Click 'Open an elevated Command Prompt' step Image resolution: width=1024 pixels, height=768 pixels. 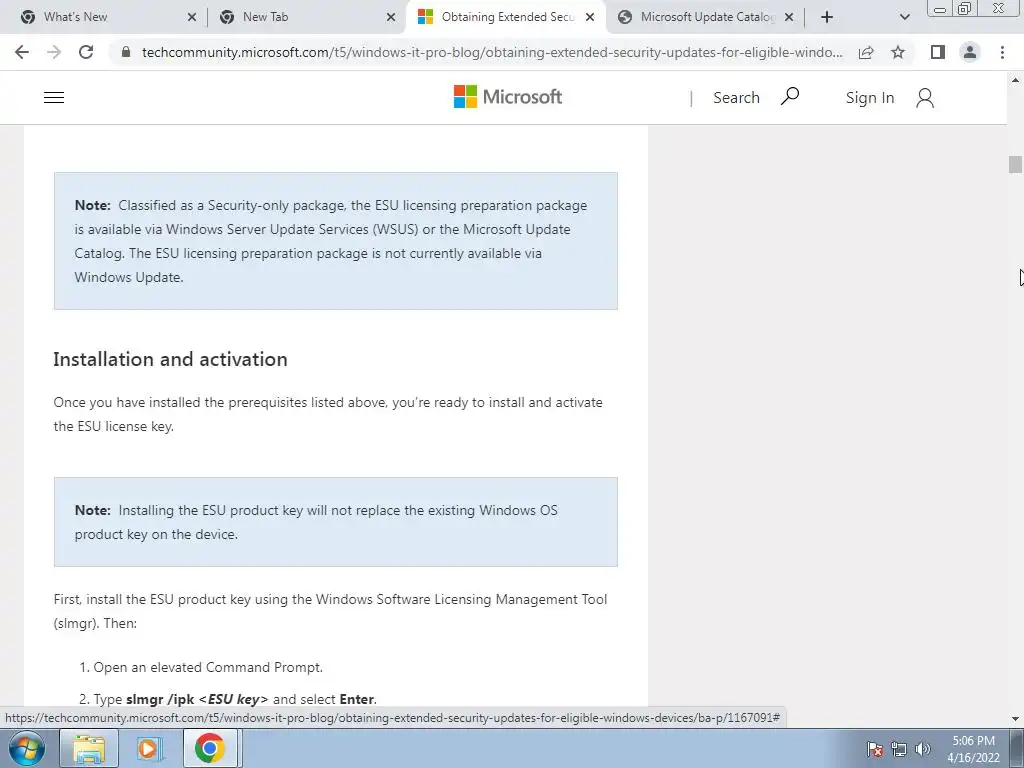coord(208,667)
